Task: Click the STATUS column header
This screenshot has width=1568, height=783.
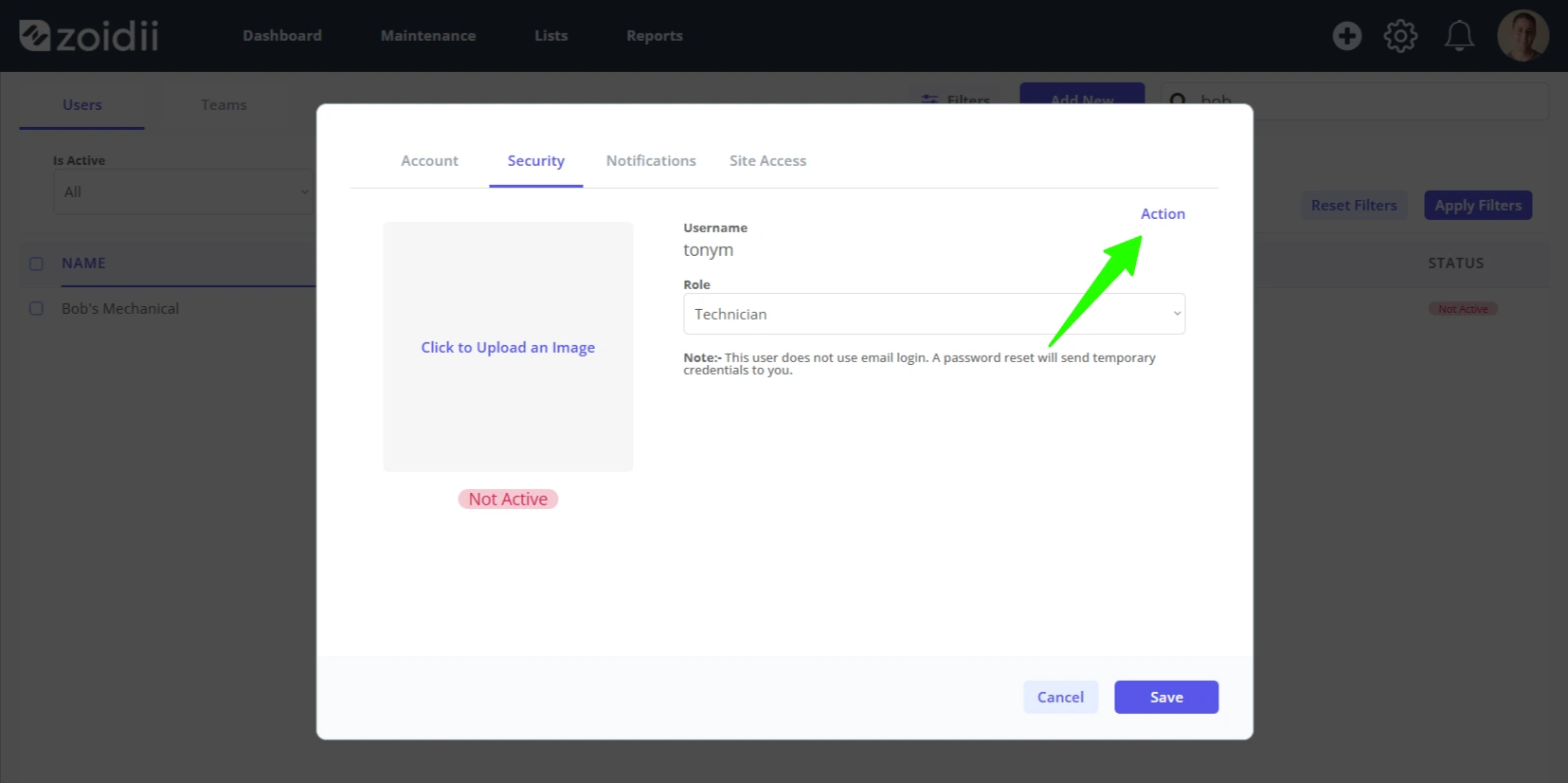Action: coord(1456,264)
